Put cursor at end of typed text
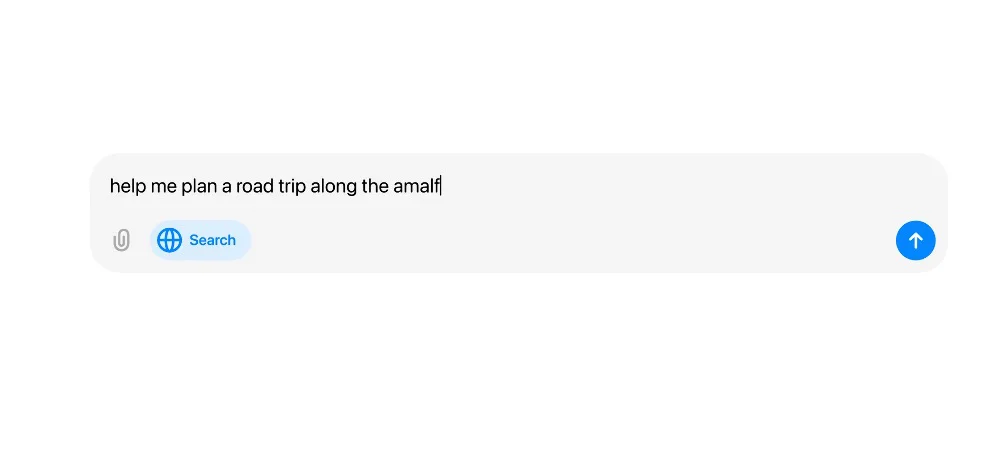Screen dimensions: 997x463 (441, 186)
